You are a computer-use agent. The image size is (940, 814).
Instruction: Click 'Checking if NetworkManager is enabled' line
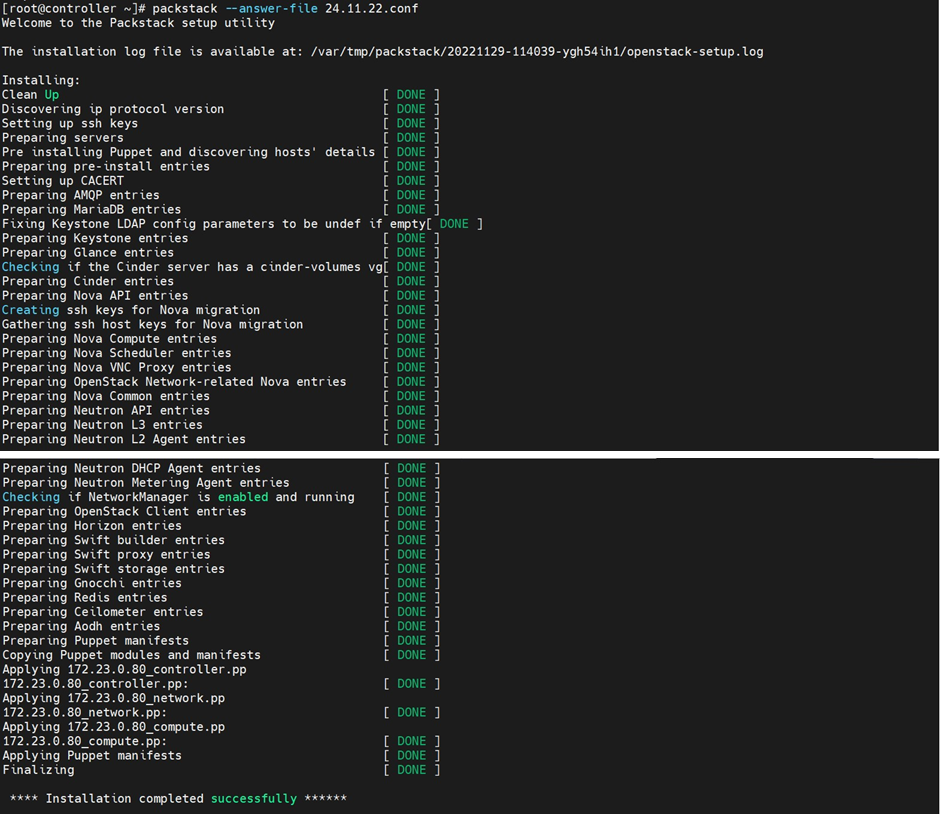click(179, 498)
